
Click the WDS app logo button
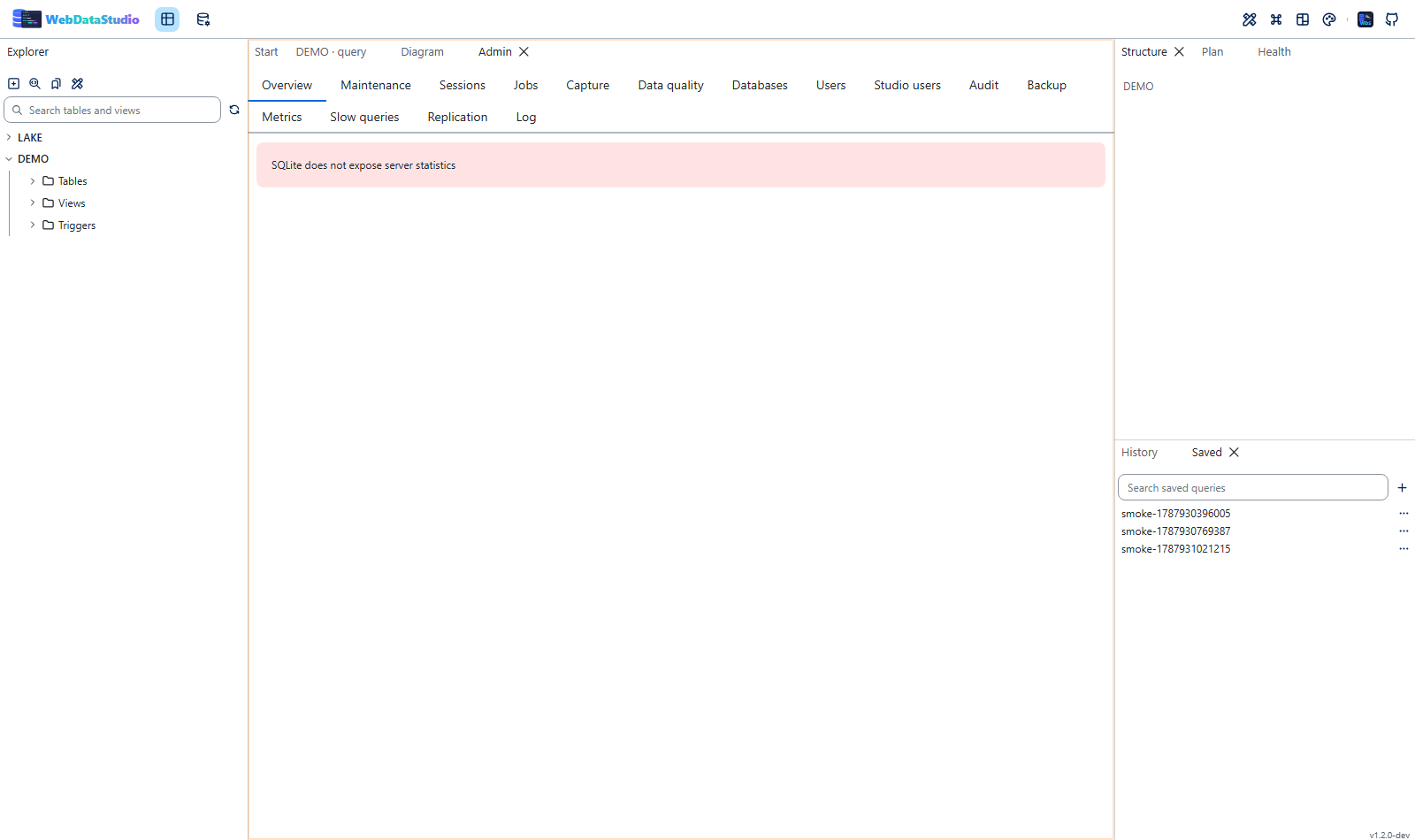[x=1365, y=19]
